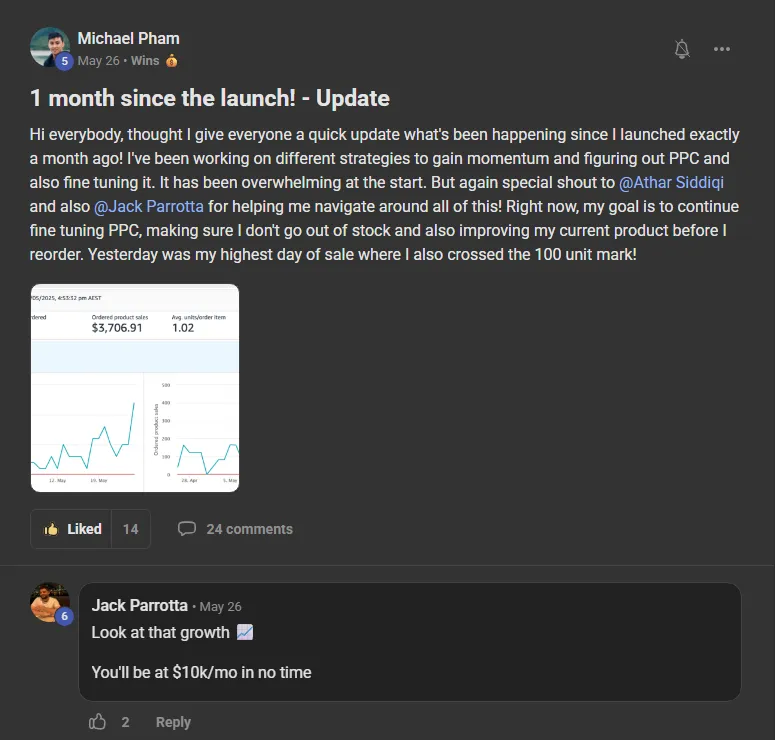Click Michael Pham's profile avatar
This screenshot has width=775, height=740.
tap(48, 46)
